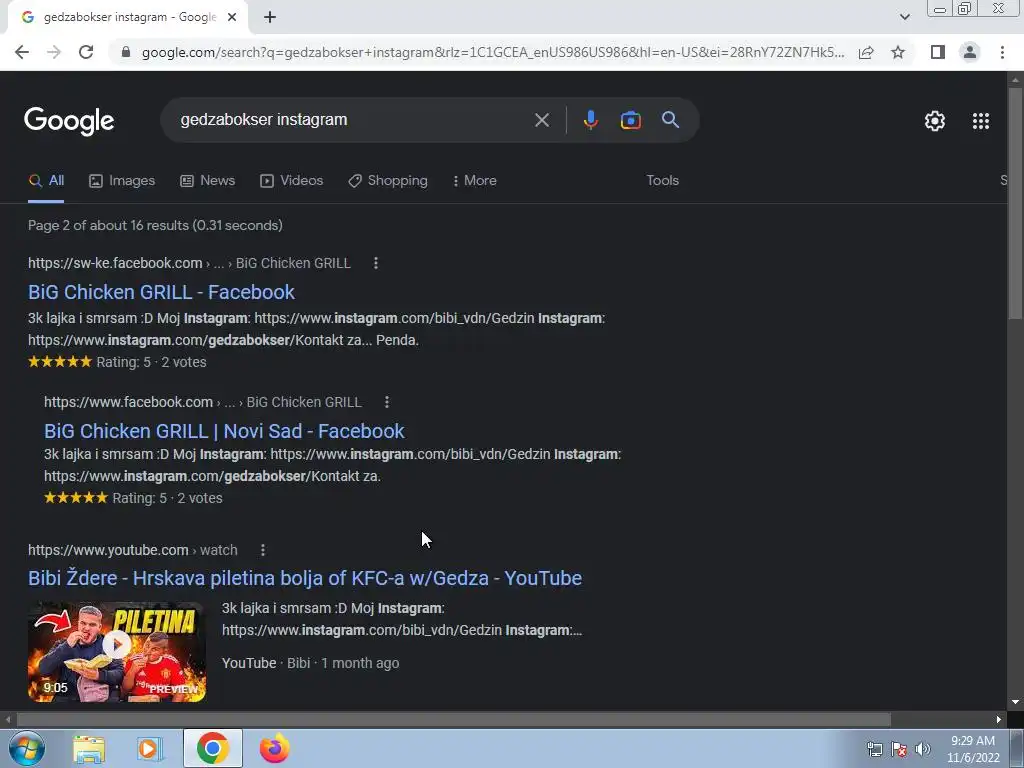The image size is (1024, 768).
Task: Open Chrome profile avatar
Action: point(970,52)
